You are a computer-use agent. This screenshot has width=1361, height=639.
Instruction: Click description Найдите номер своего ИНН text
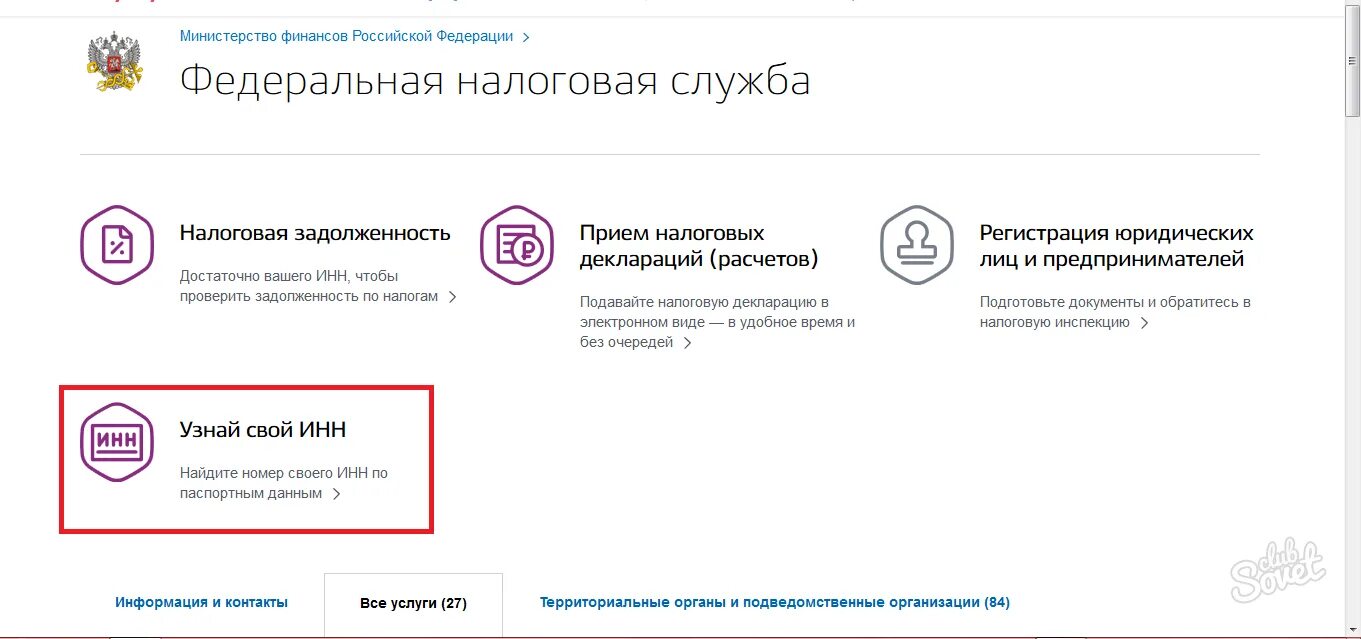tap(283, 483)
